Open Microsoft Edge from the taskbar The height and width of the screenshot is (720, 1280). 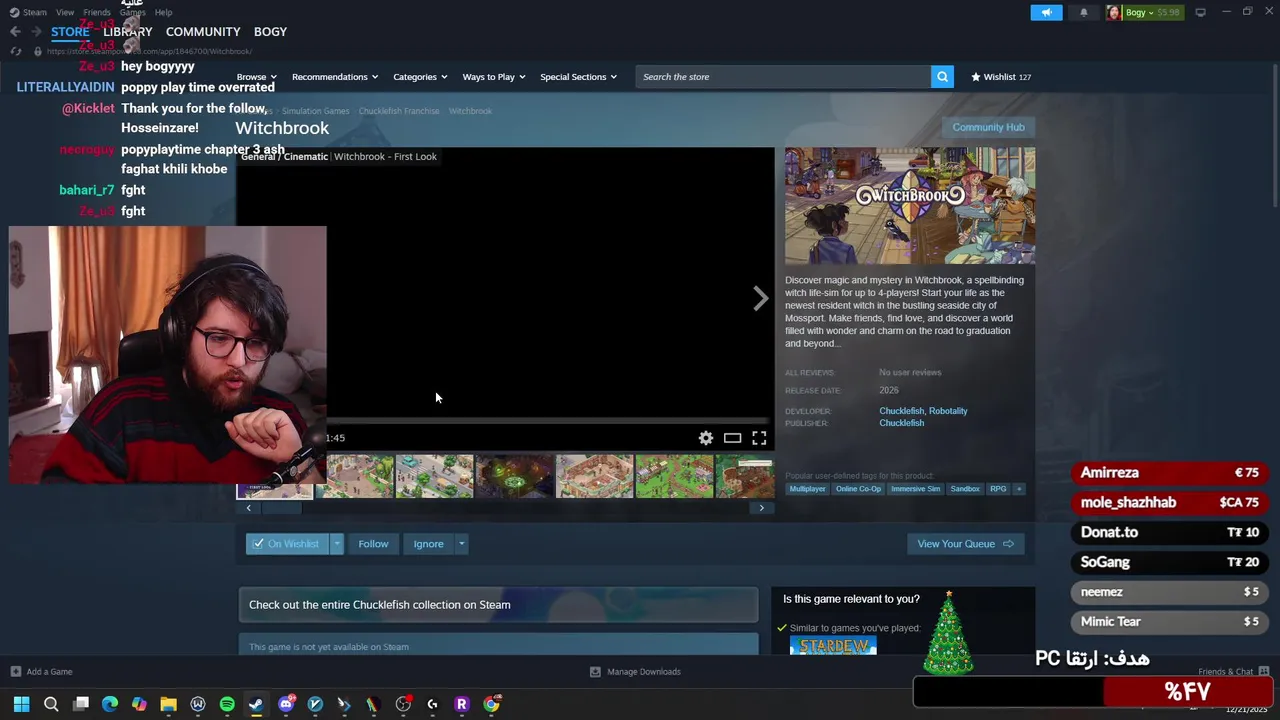[110, 704]
